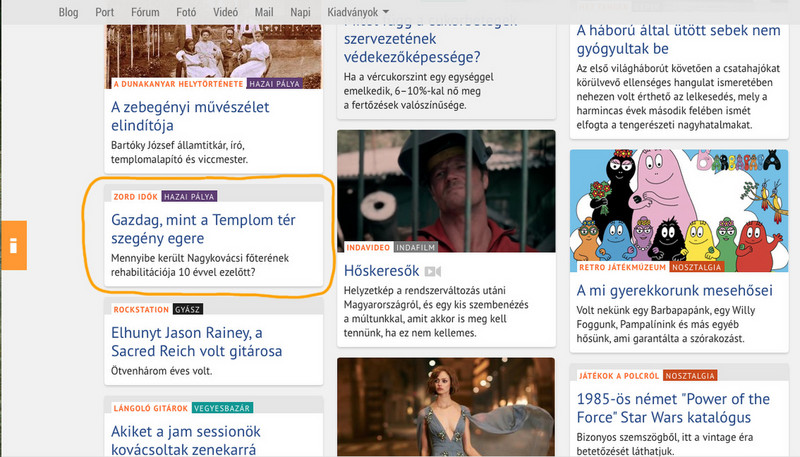Viewport: 800px width, 457px height.
Task: Open the Kiadványok dropdown menu
Action: 358,12
